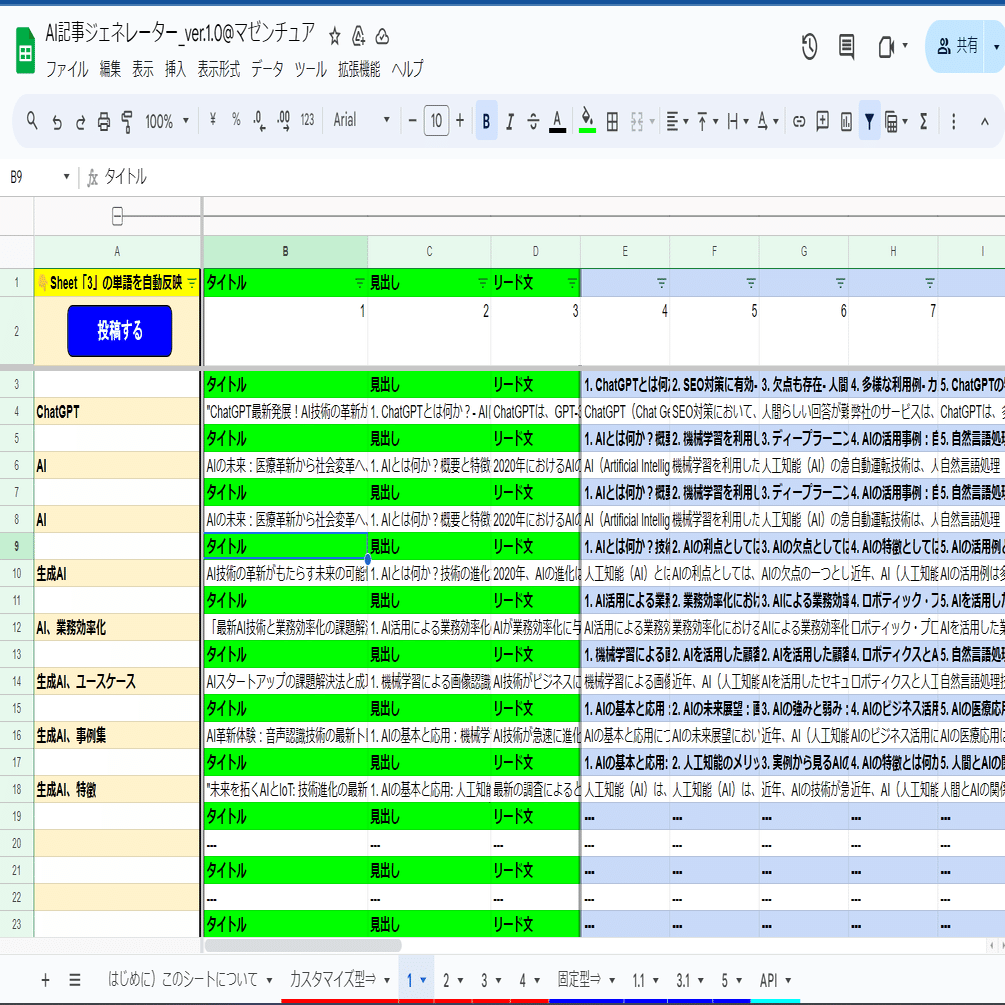1005x1005 pixels.
Task: Open filter dropdown in 見出し header
Action: pos(483,283)
